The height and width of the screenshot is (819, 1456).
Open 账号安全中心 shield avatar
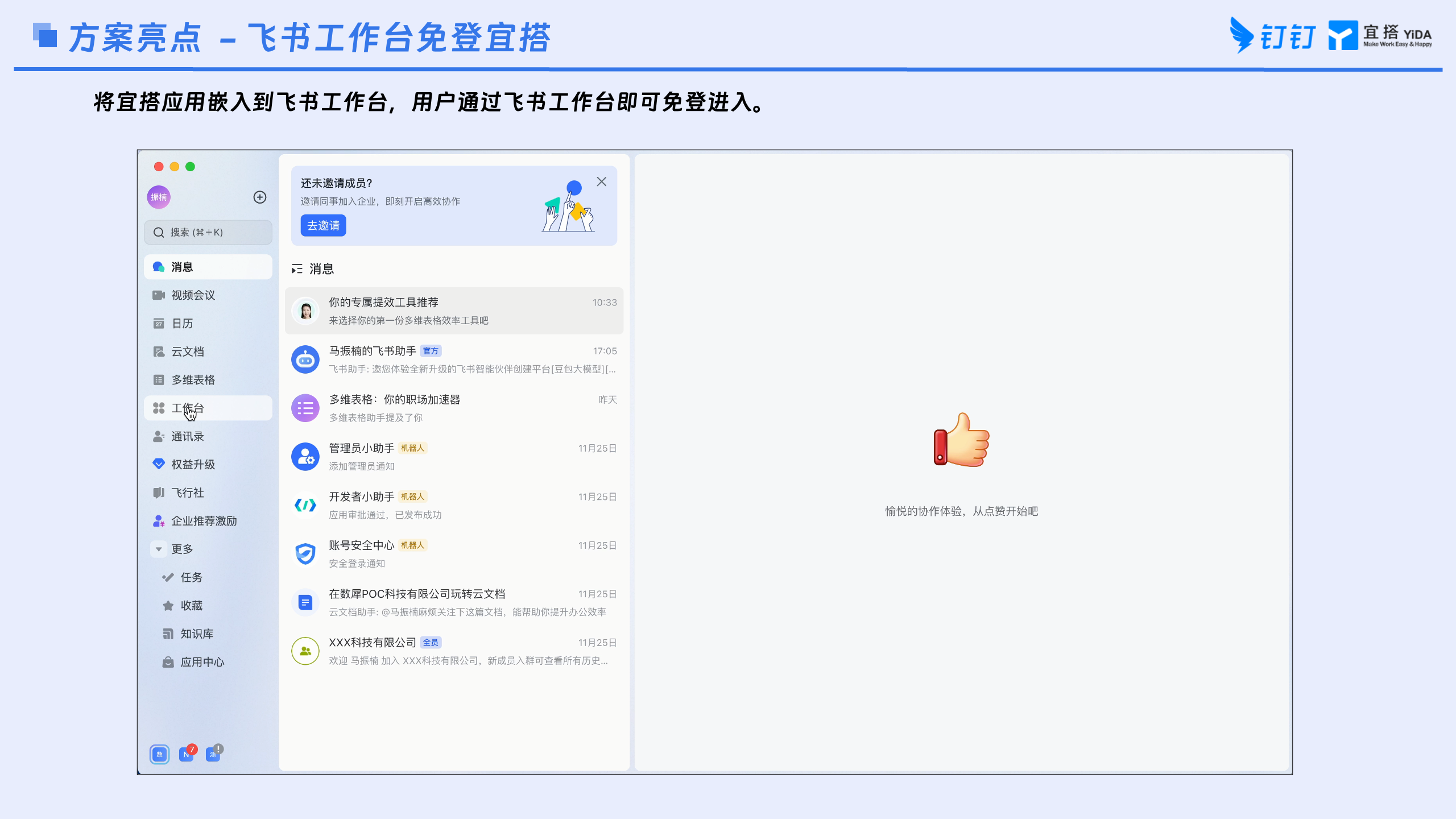click(x=305, y=553)
